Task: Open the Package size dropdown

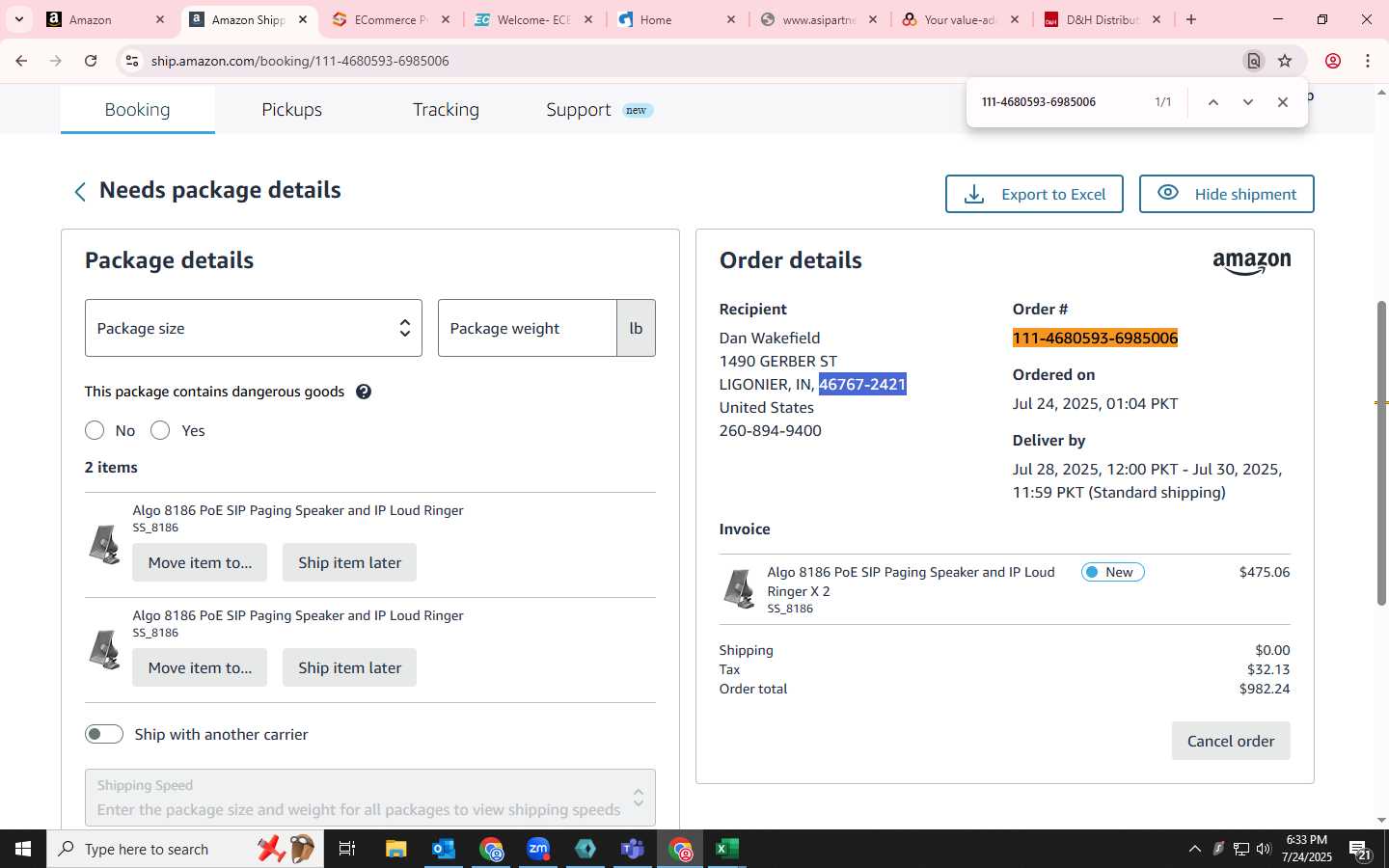Action: [x=254, y=328]
